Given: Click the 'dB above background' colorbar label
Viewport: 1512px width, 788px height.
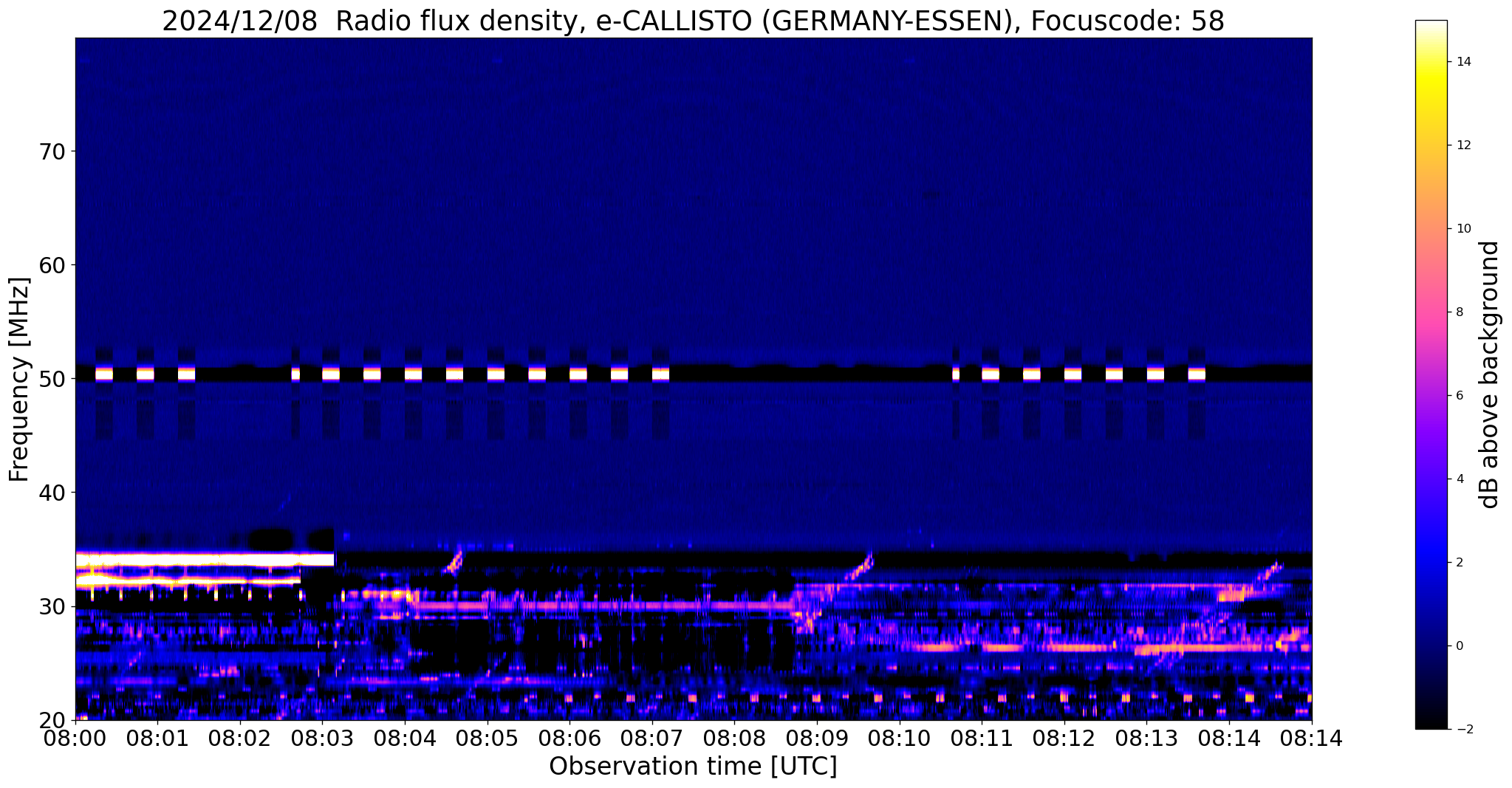Looking at the screenshot, I should point(1490,374).
